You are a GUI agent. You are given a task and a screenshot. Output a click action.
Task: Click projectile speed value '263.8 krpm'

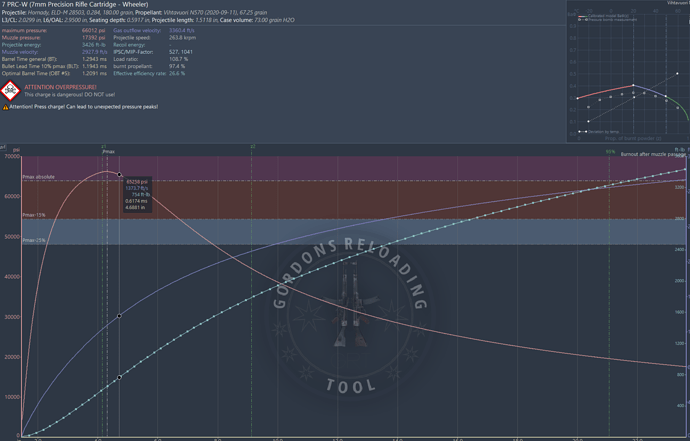[182, 38]
